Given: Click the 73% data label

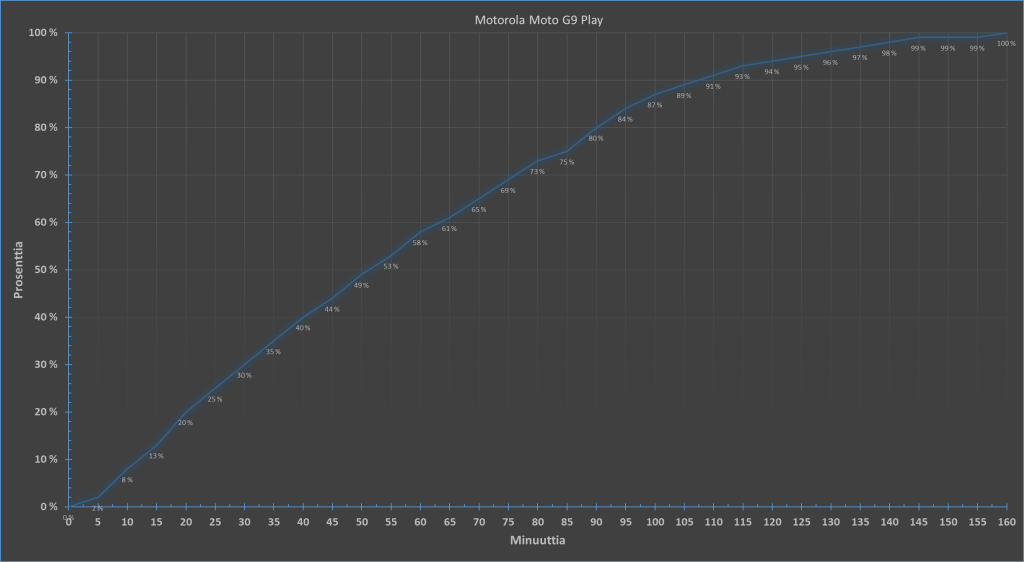Looking at the screenshot, I should (x=537, y=172).
